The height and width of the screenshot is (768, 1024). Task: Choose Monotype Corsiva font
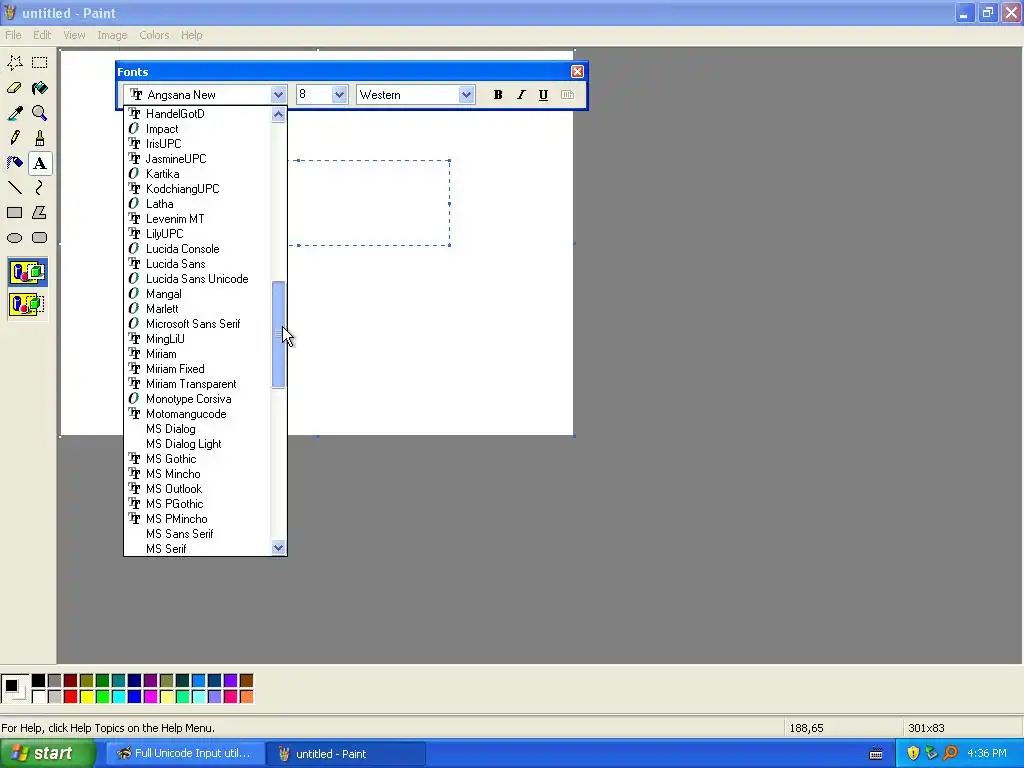click(x=197, y=399)
